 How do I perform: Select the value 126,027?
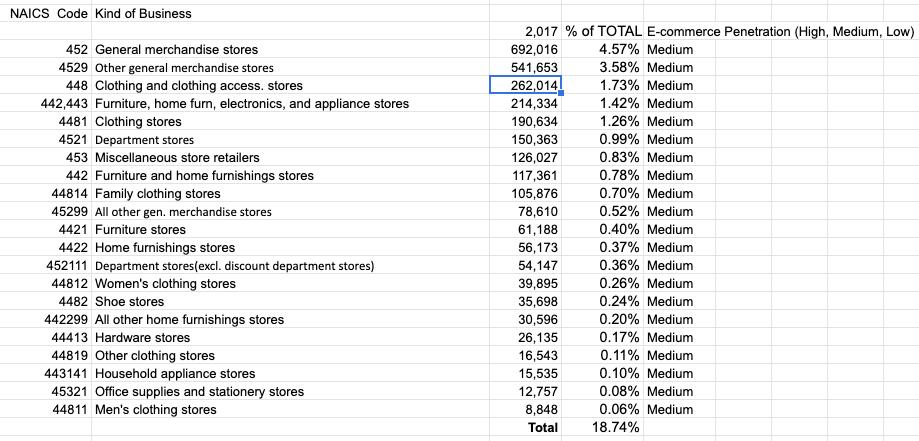[525, 157]
